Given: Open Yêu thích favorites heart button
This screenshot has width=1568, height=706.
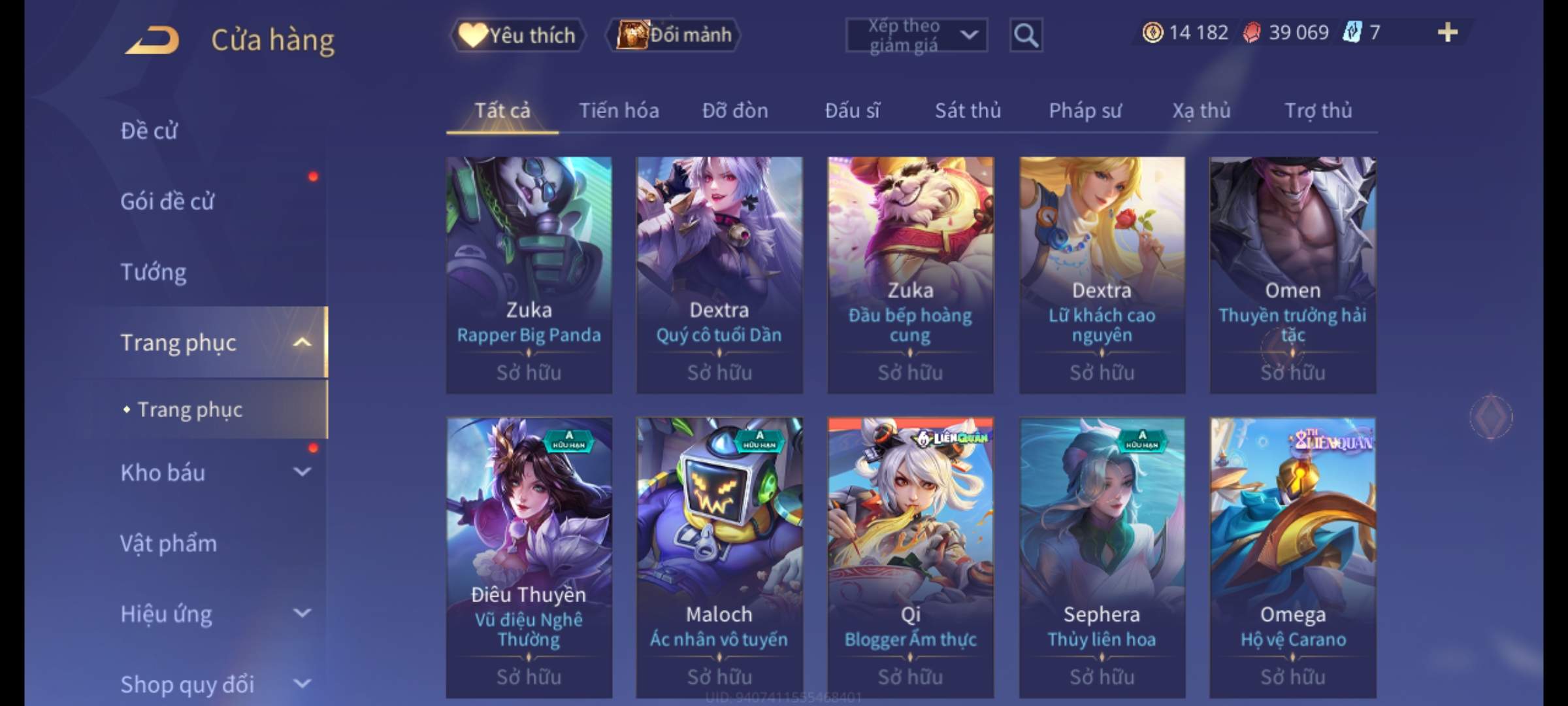Looking at the screenshot, I should pyautogui.click(x=517, y=35).
